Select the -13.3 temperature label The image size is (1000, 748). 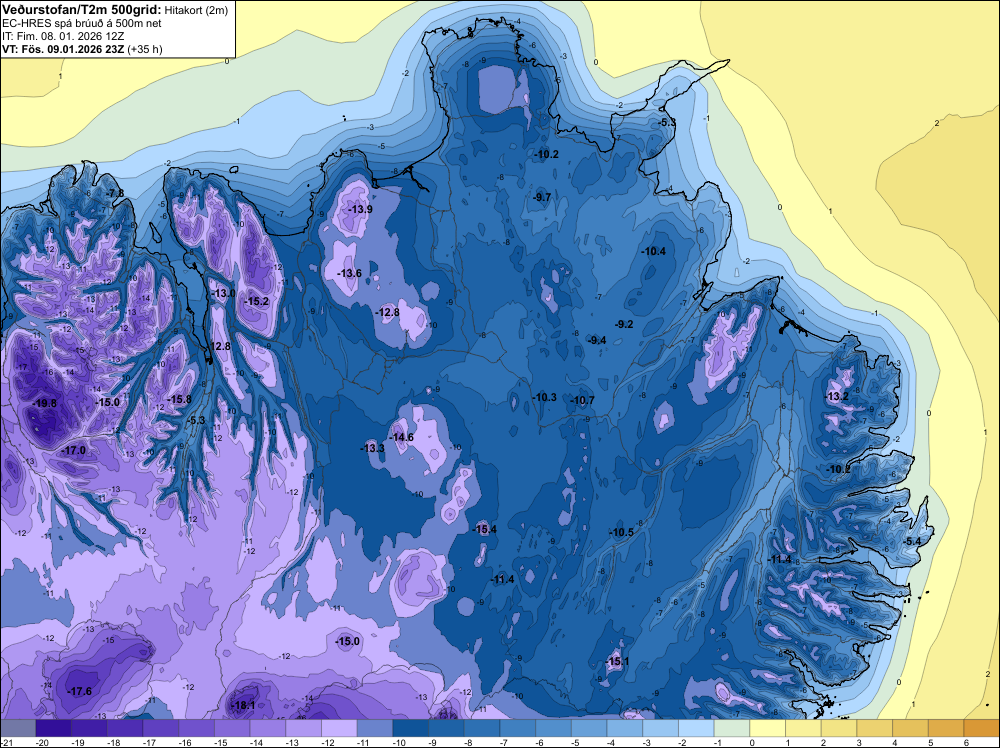pos(372,448)
